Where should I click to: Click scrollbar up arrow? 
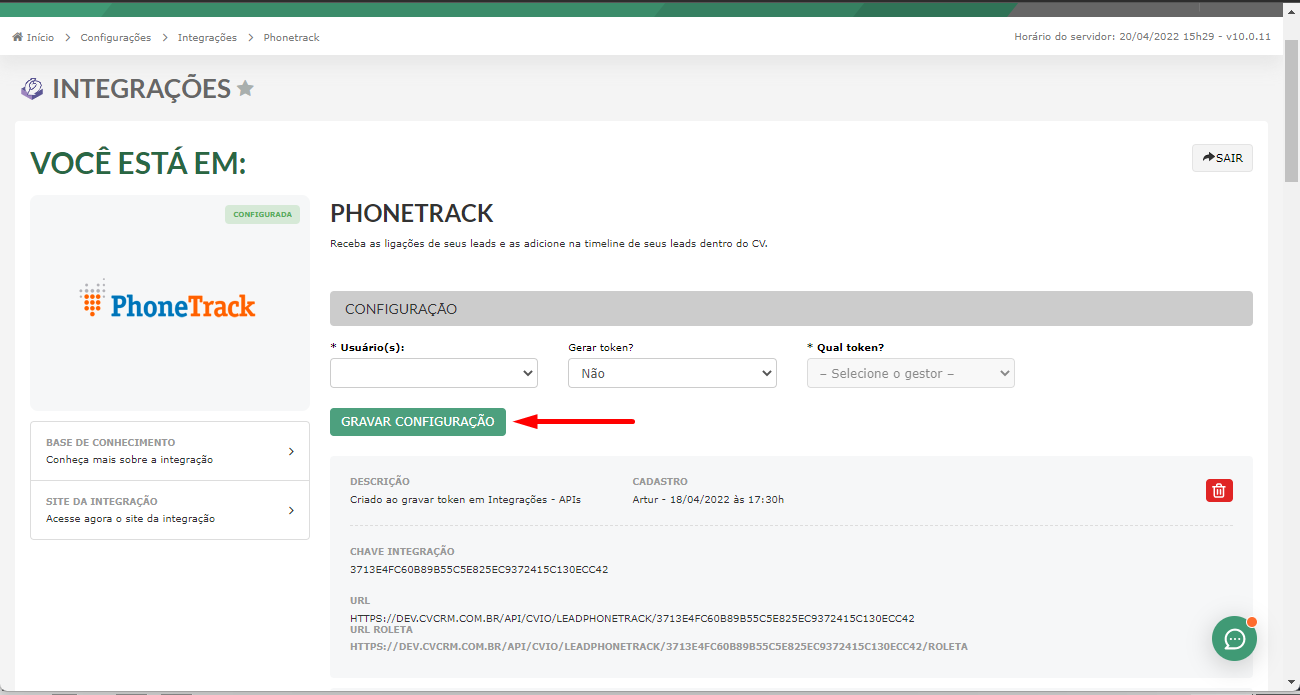[x=1291, y=9]
